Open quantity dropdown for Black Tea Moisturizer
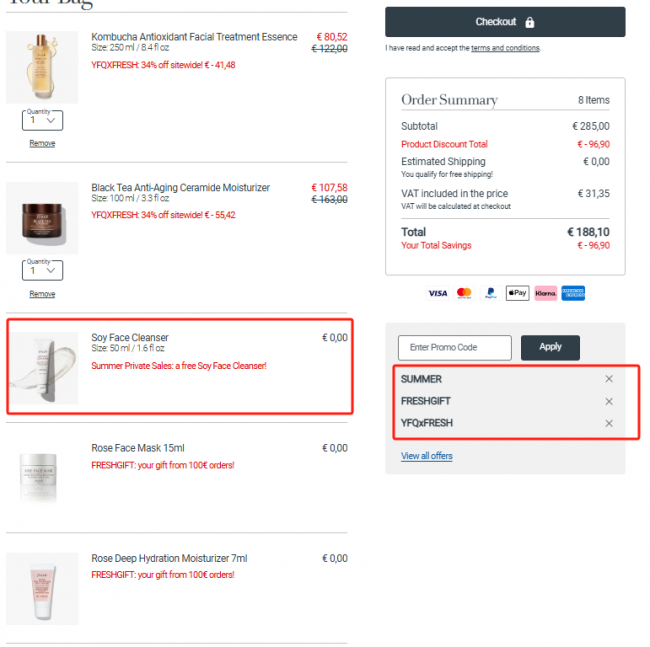 [x=42, y=270]
